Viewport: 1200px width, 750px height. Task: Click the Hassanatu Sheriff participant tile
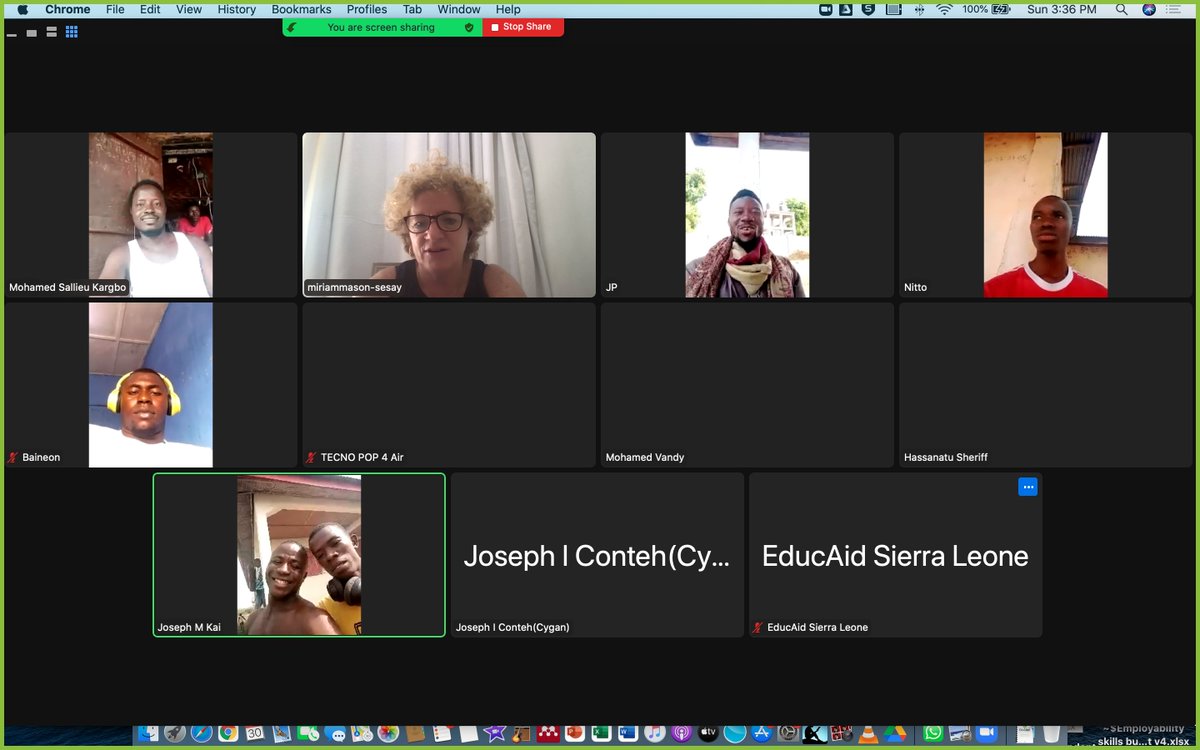[1045, 385]
